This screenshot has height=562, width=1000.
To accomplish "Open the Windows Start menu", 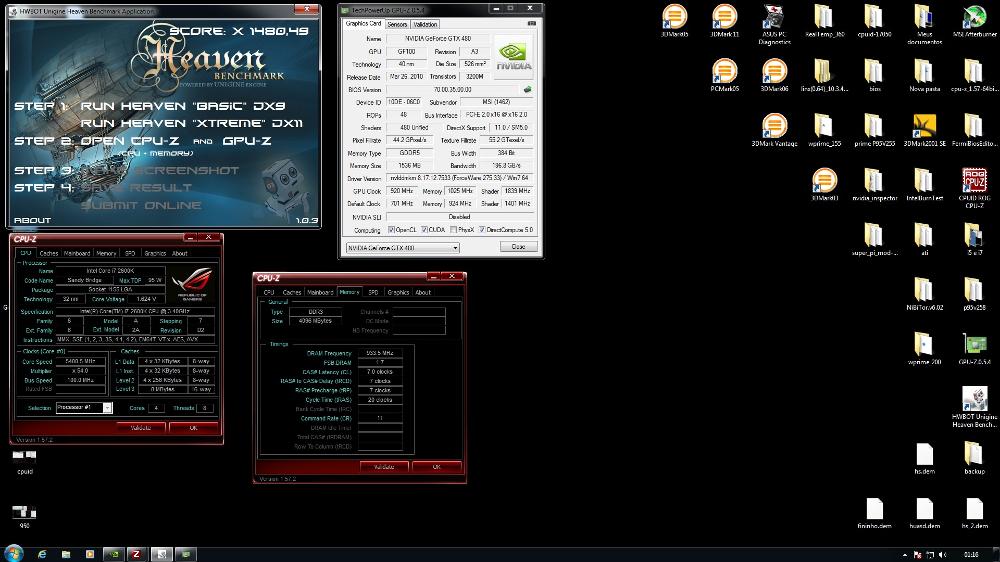I will [x=13, y=553].
